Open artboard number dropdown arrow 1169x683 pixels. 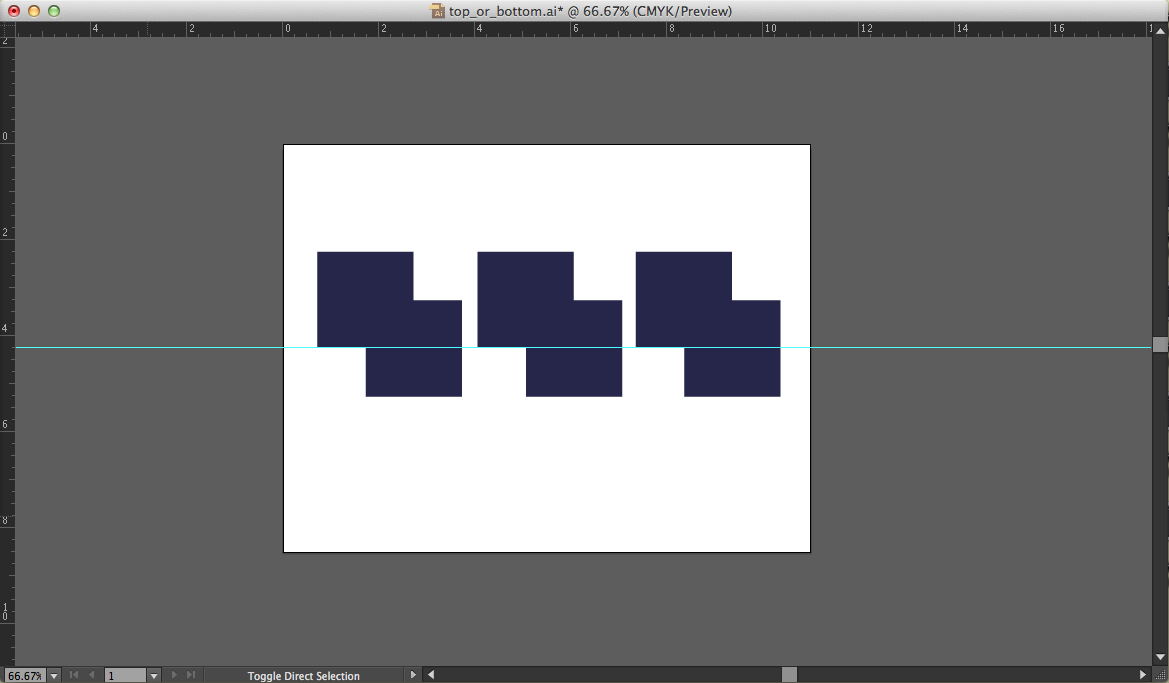pyautogui.click(x=154, y=676)
